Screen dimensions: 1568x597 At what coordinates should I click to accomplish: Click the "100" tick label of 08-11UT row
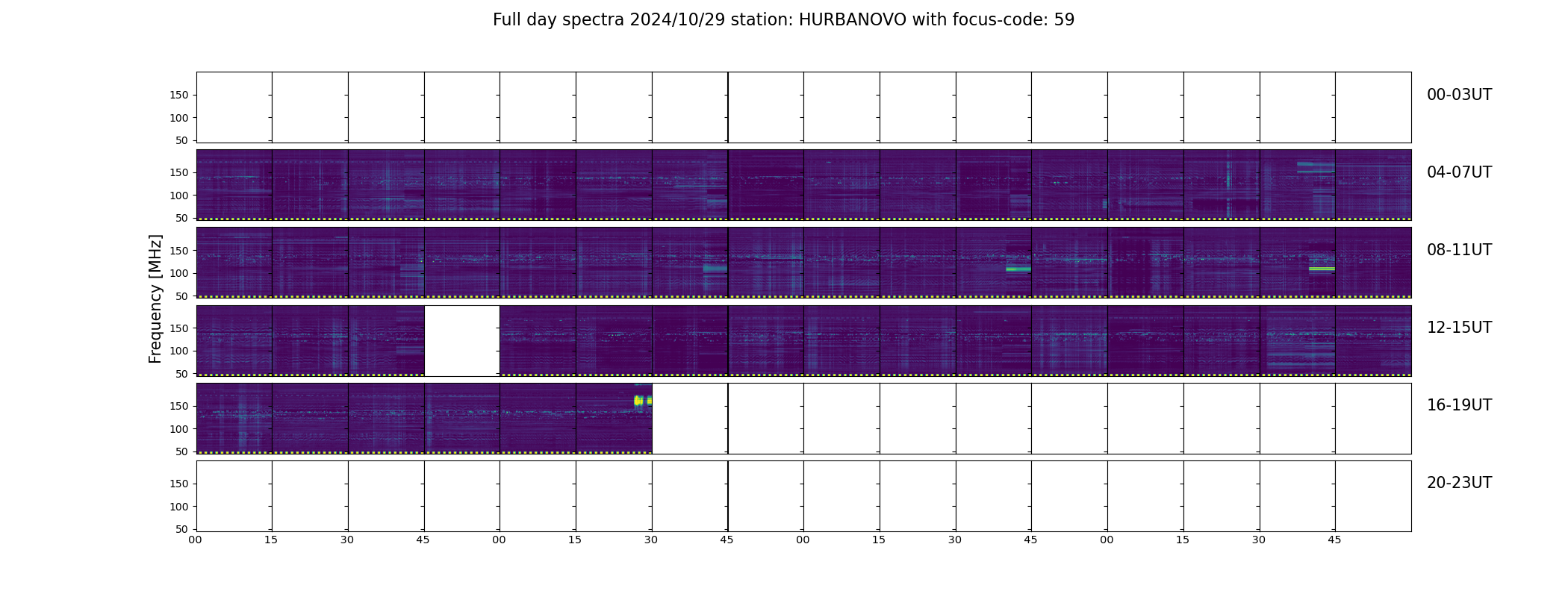click(179, 273)
